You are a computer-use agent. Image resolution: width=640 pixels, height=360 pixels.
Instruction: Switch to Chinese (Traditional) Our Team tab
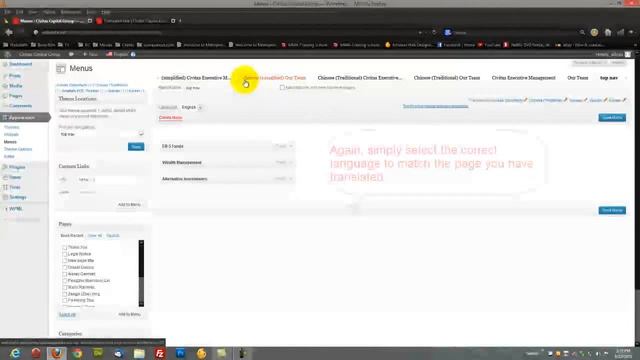point(447,78)
